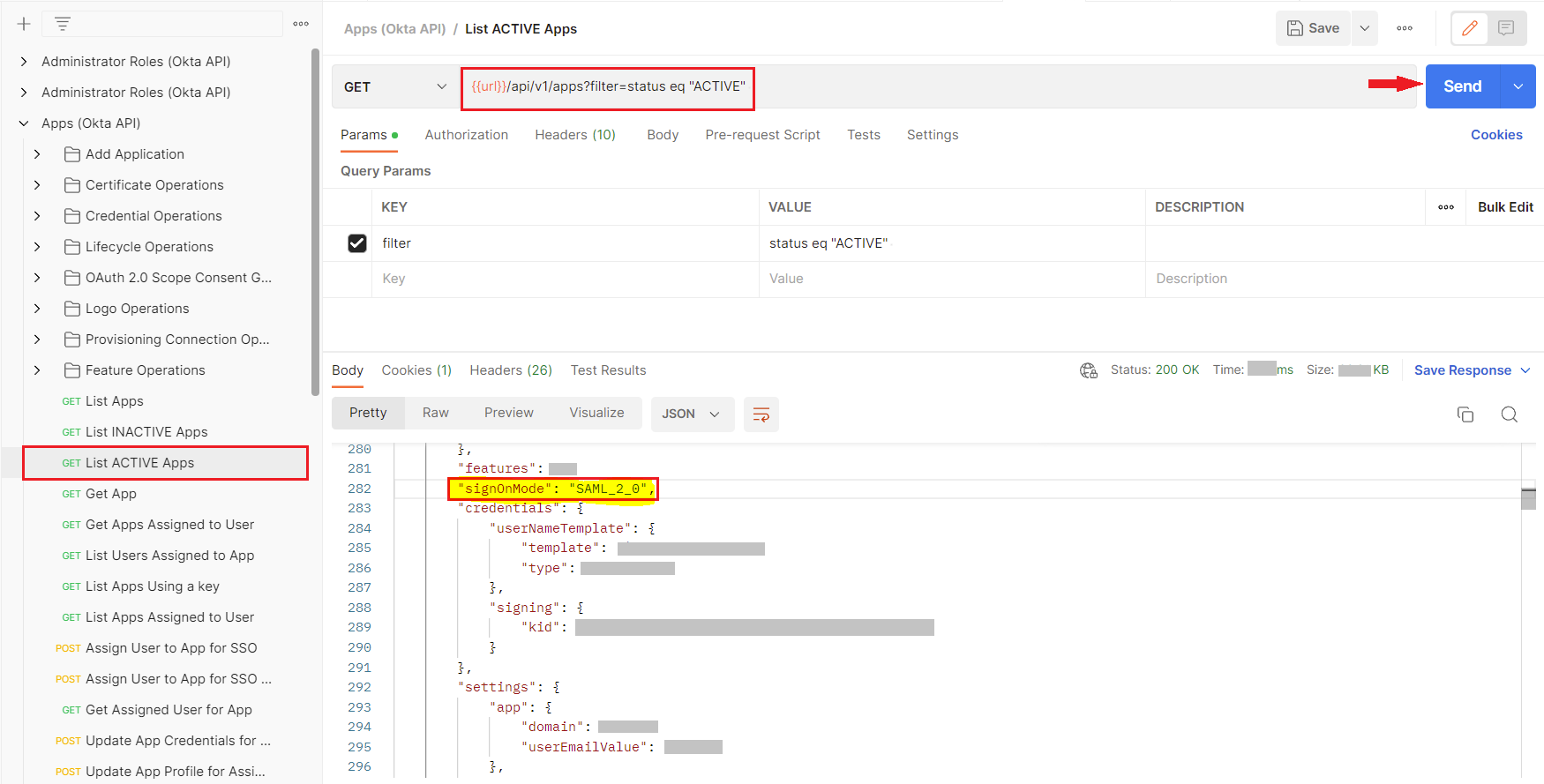The image size is (1544, 784).
Task: Open the collection filter icon
Action: (62, 24)
